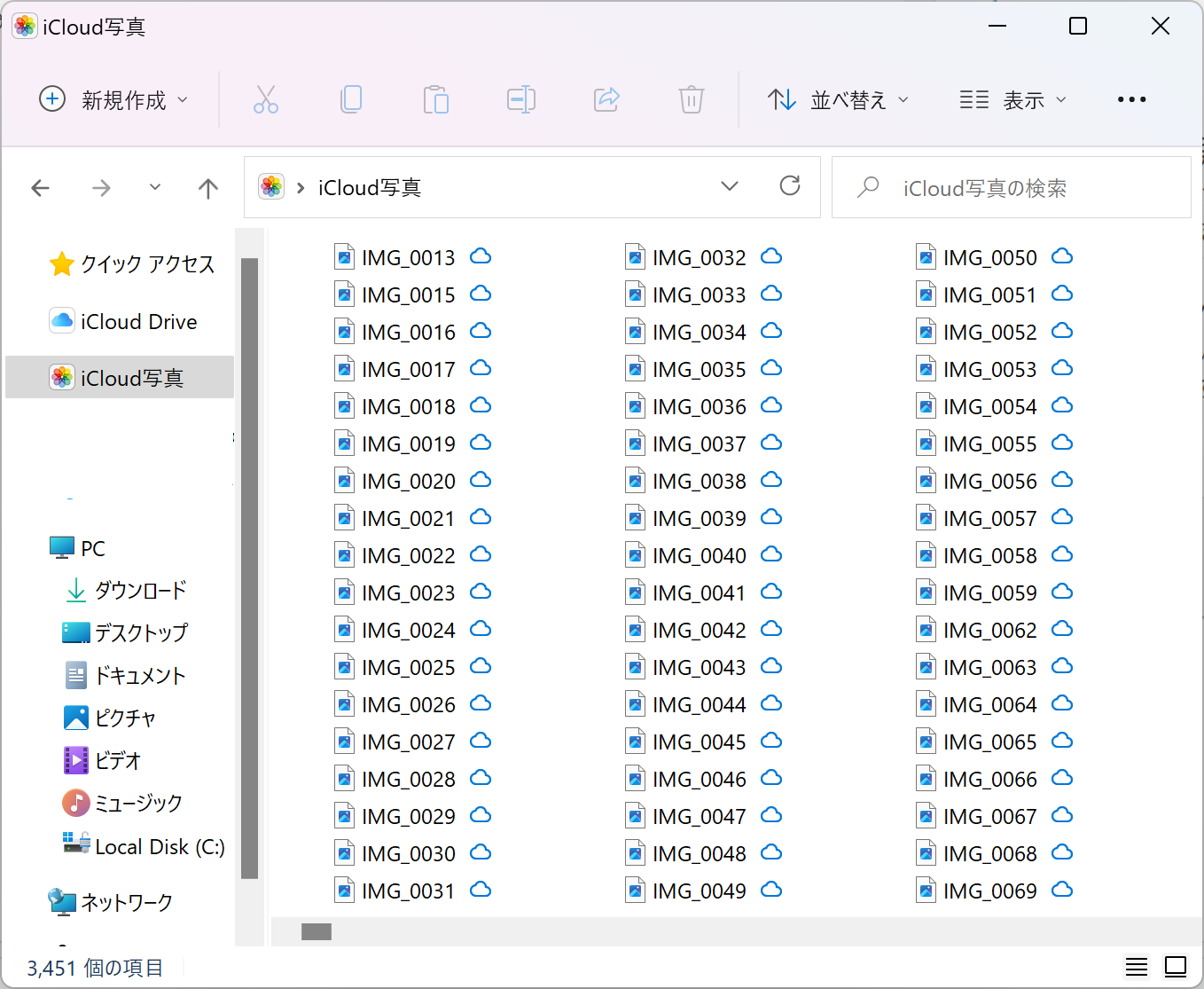Refresh the iCloud写真 folder
This screenshot has width=1204, height=989.
click(x=790, y=185)
